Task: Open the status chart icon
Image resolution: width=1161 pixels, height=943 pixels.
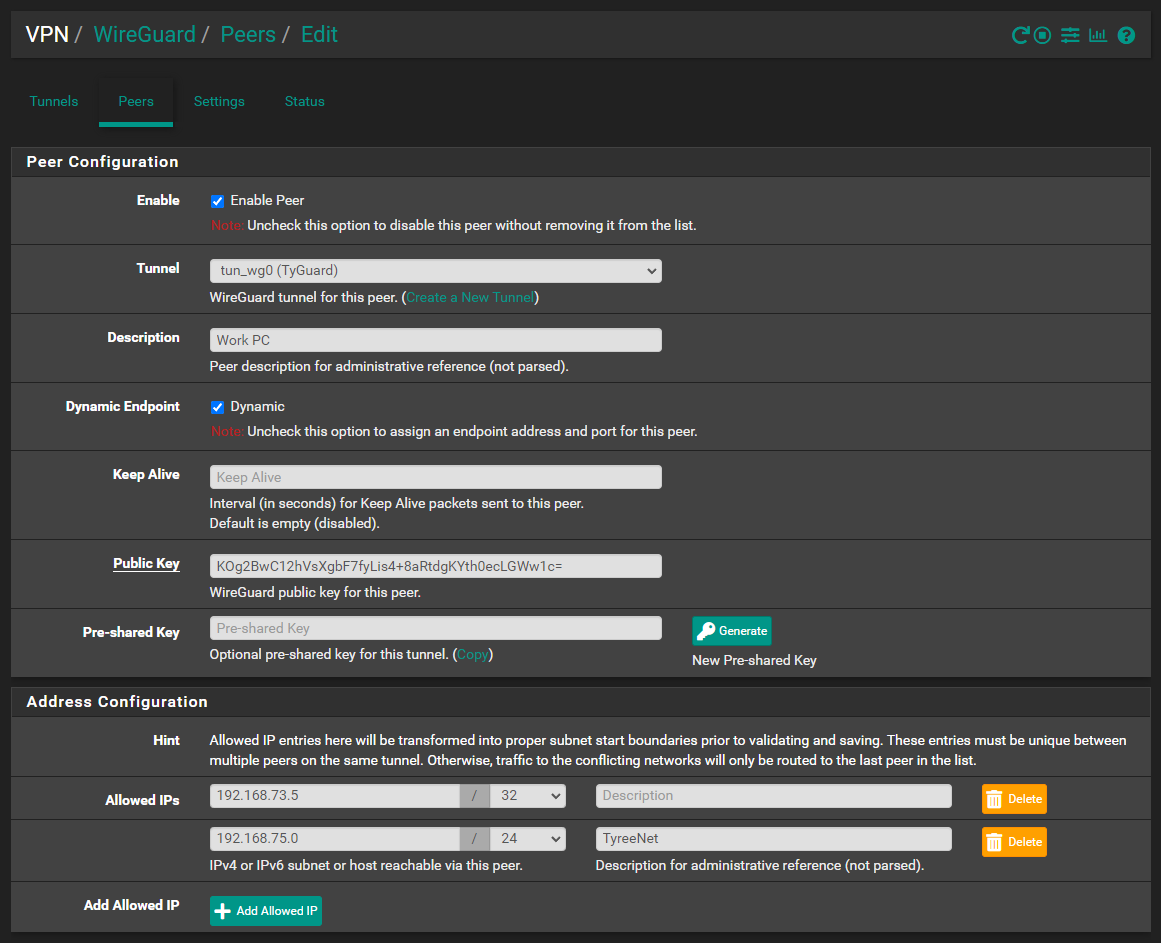Action: (x=1098, y=36)
